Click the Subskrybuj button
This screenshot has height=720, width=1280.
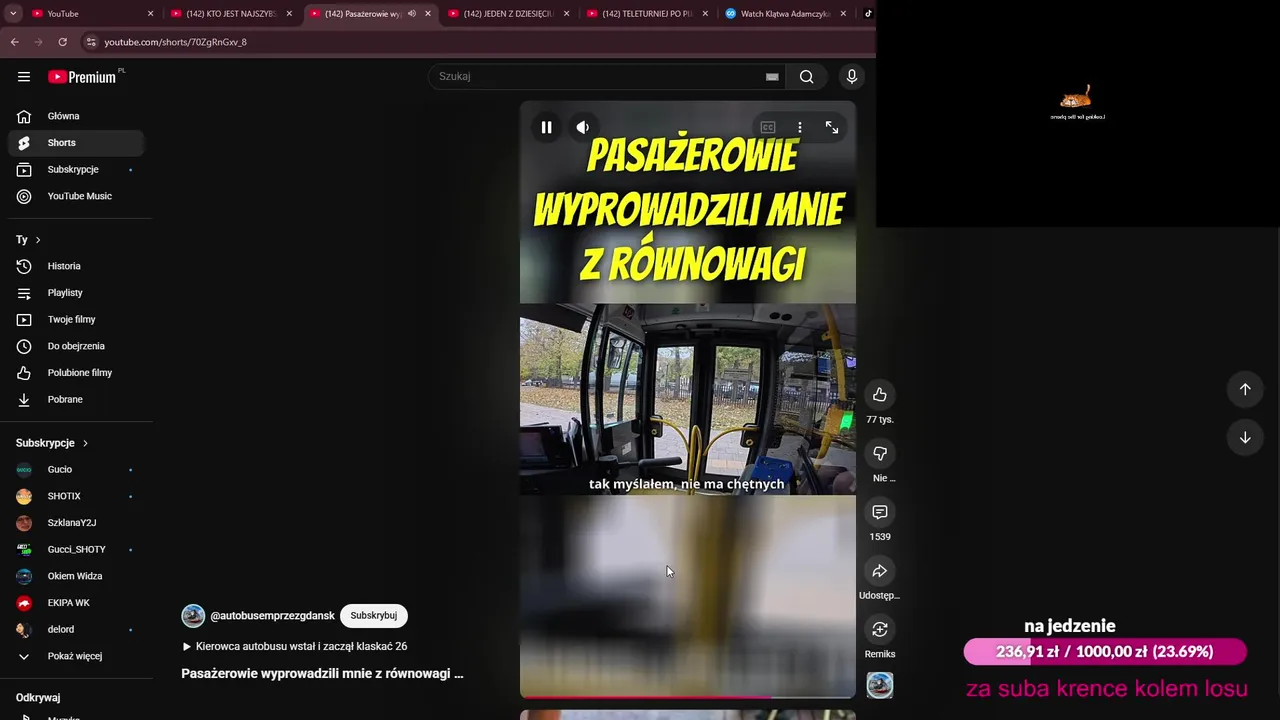(x=374, y=616)
